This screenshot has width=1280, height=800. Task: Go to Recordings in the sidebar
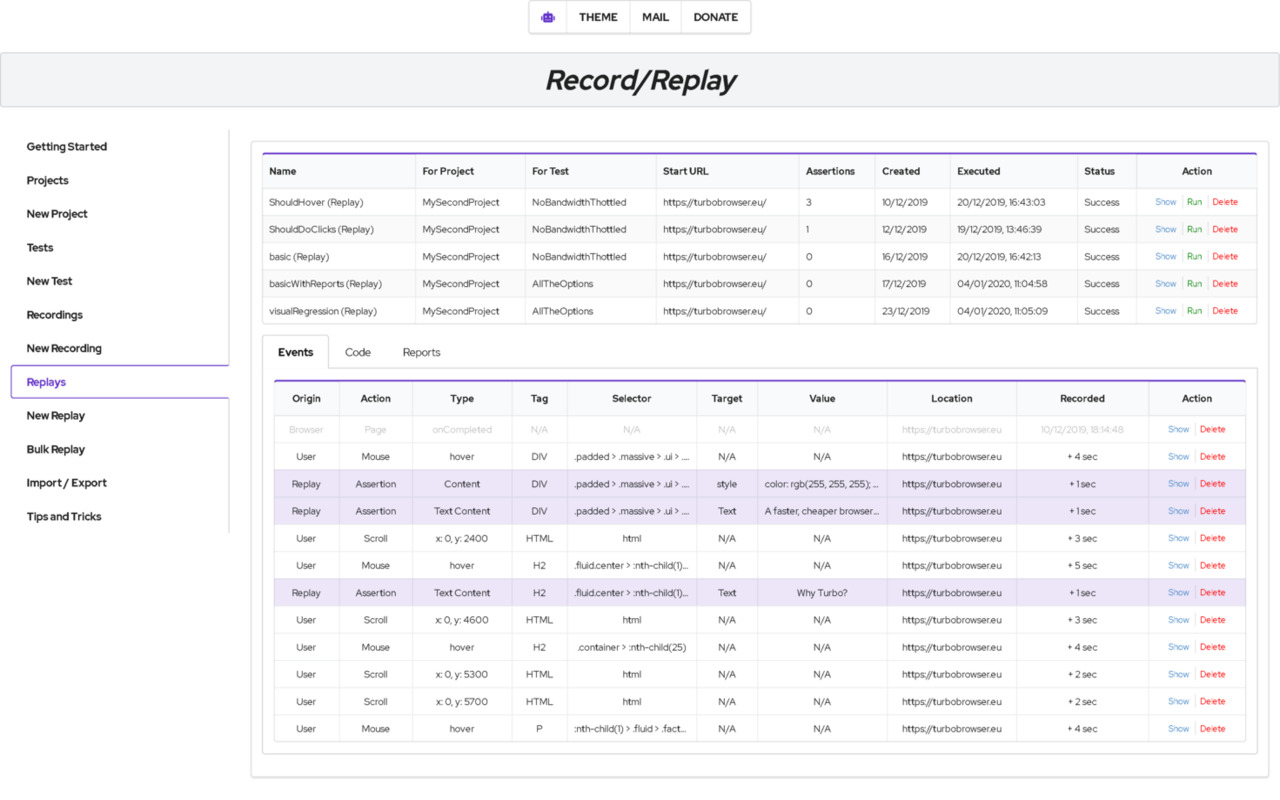[55, 315]
